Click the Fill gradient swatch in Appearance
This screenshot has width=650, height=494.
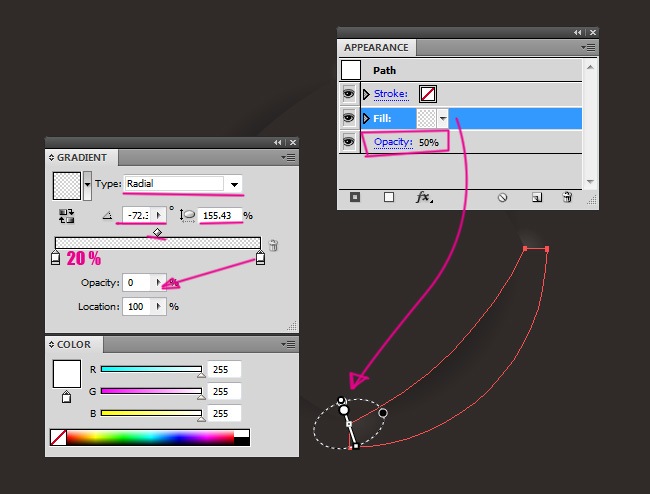pos(426,119)
